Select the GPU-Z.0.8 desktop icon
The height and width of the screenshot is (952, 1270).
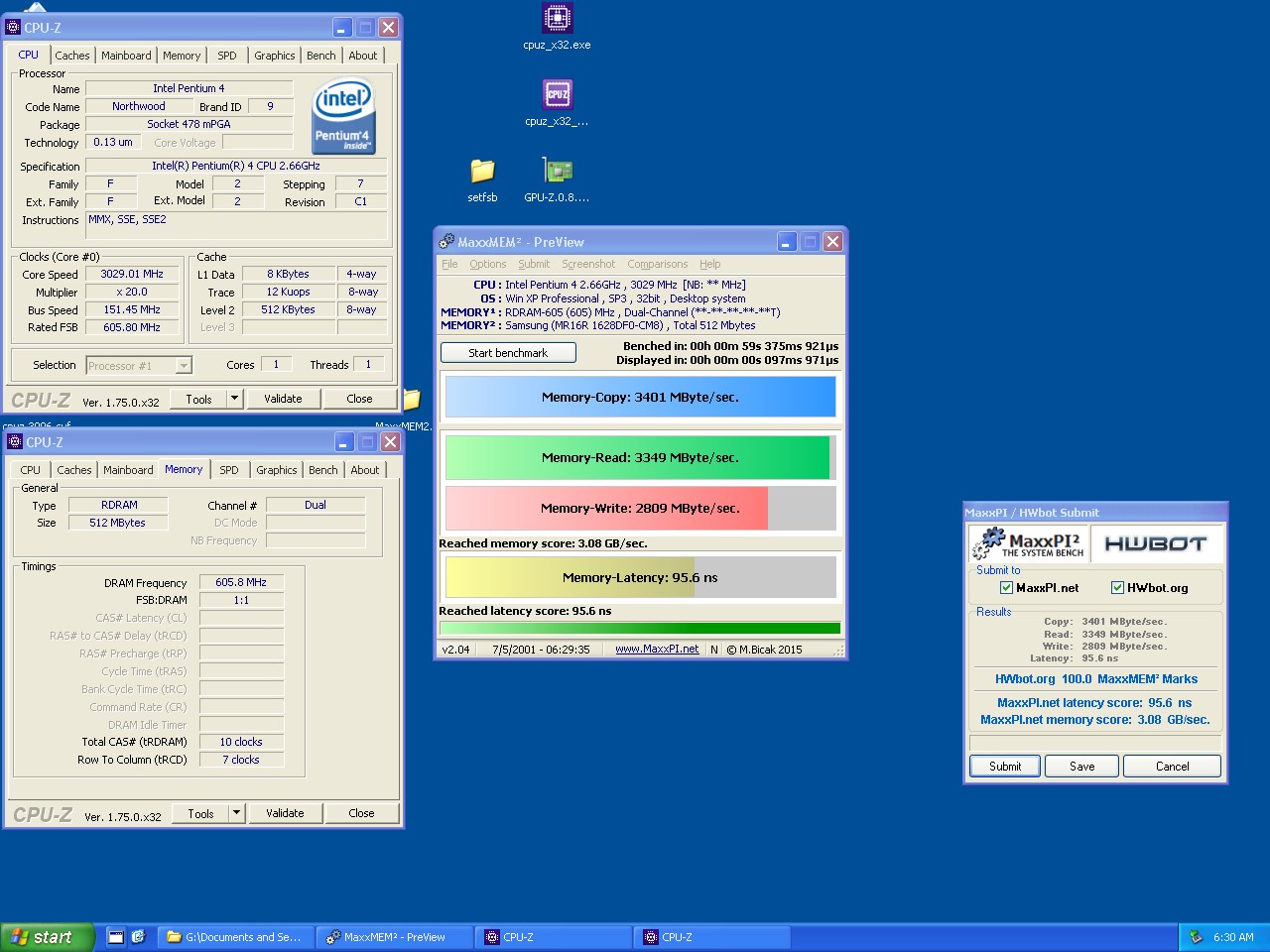pyautogui.click(x=557, y=179)
